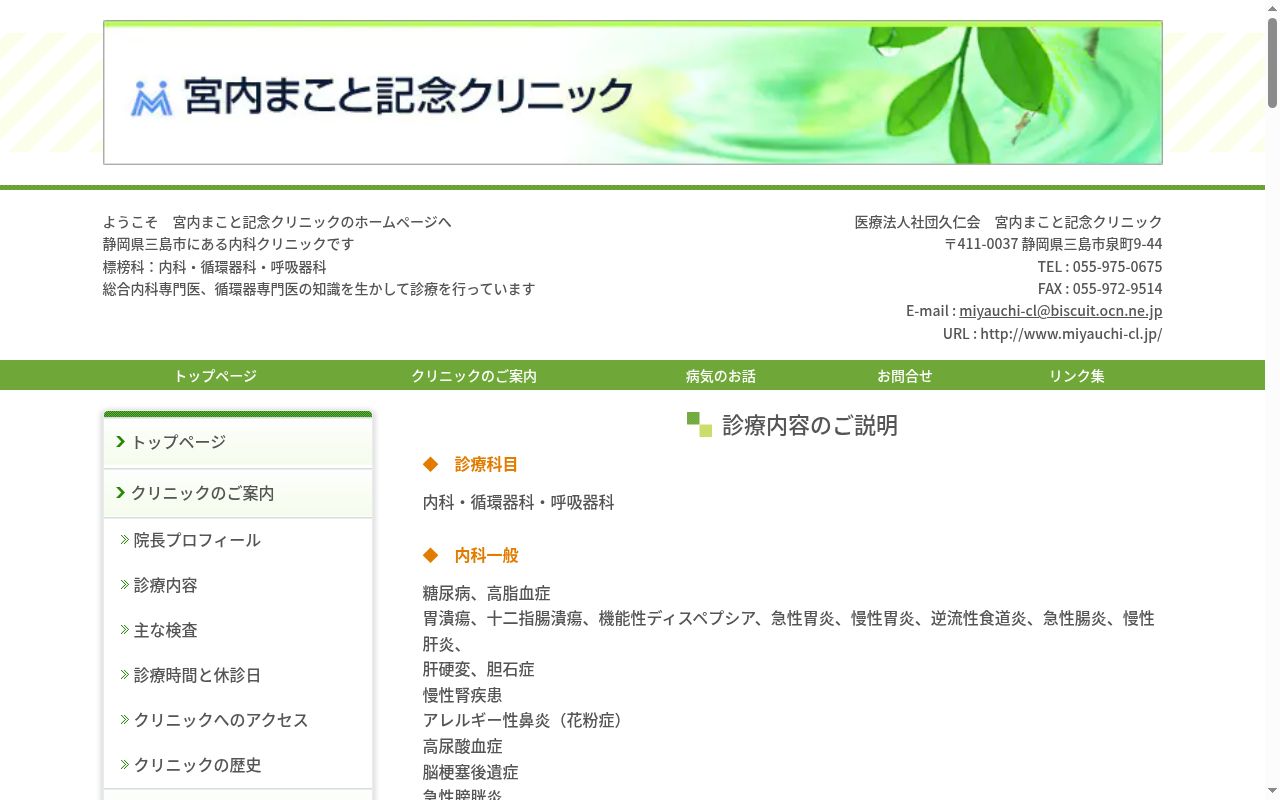Click the 診療科目 section heading
The height and width of the screenshot is (800, 1280).
pos(486,464)
